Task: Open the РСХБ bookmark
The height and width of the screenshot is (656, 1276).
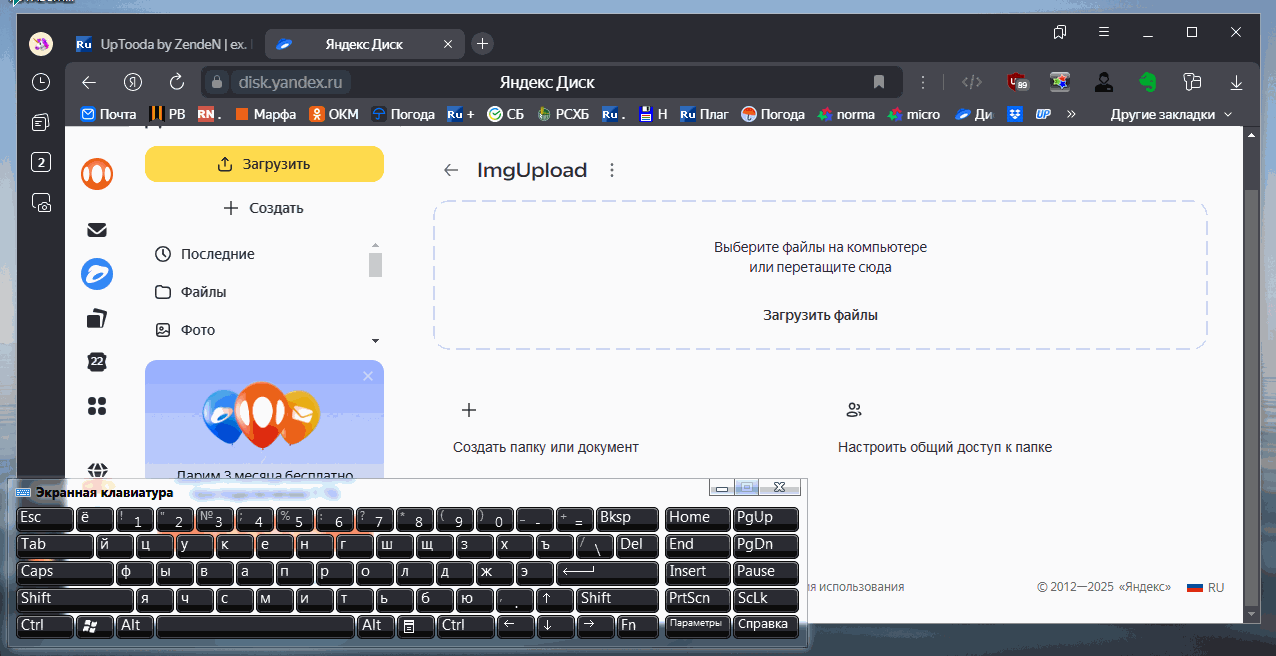Action: pos(565,114)
